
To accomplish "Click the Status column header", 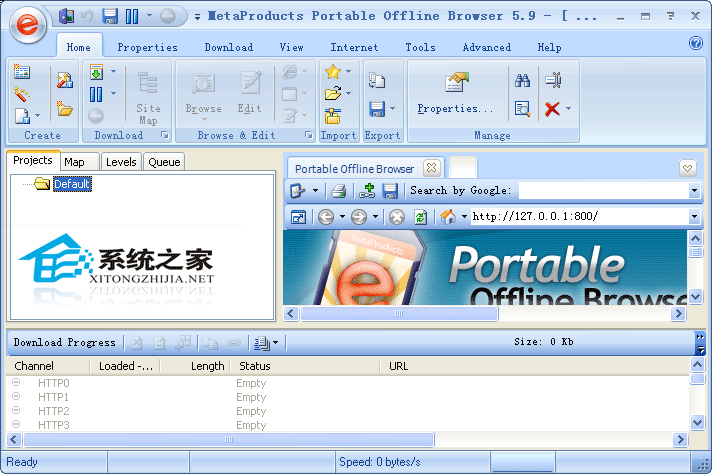I will tap(255, 366).
